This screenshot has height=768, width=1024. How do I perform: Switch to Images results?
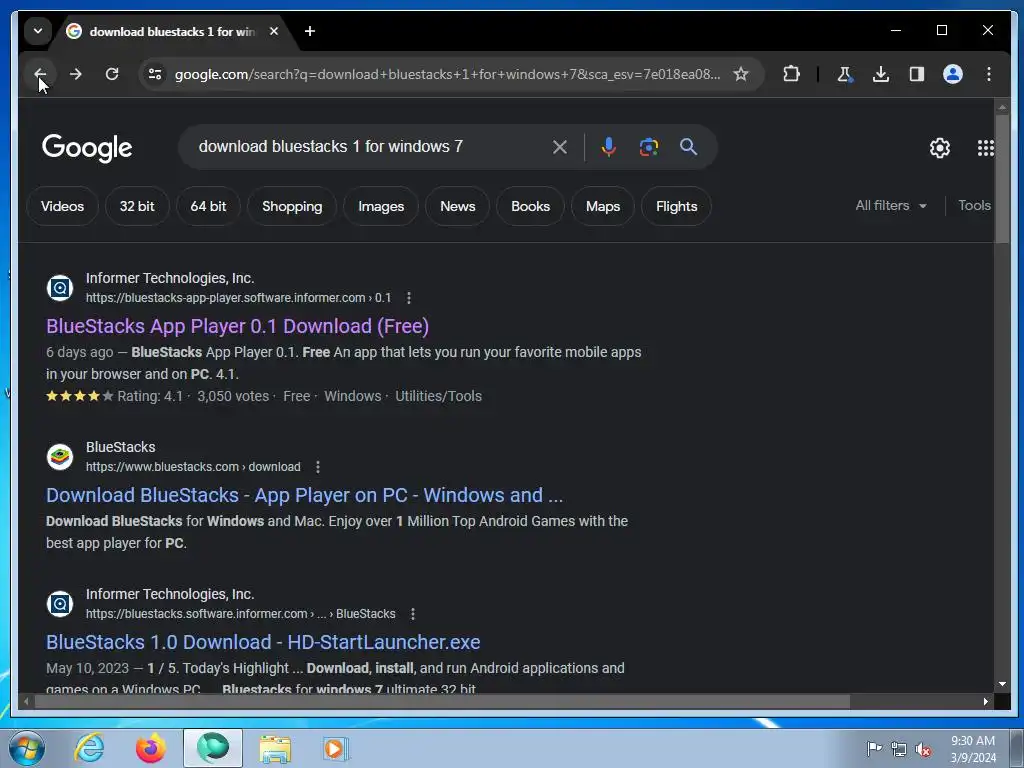click(x=381, y=206)
